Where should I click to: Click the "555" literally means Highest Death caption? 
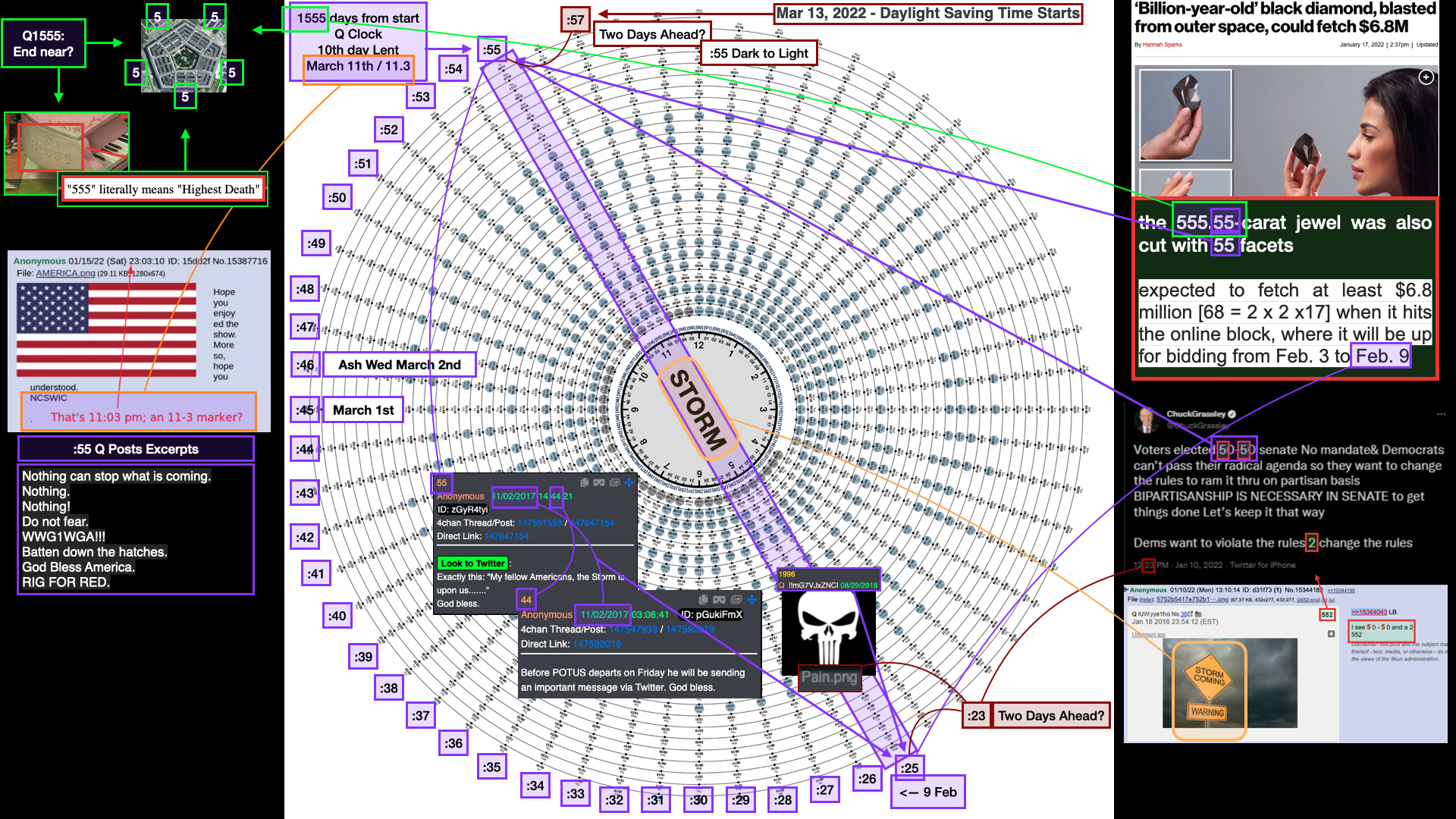pyautogui.click(x=163, y=190)
